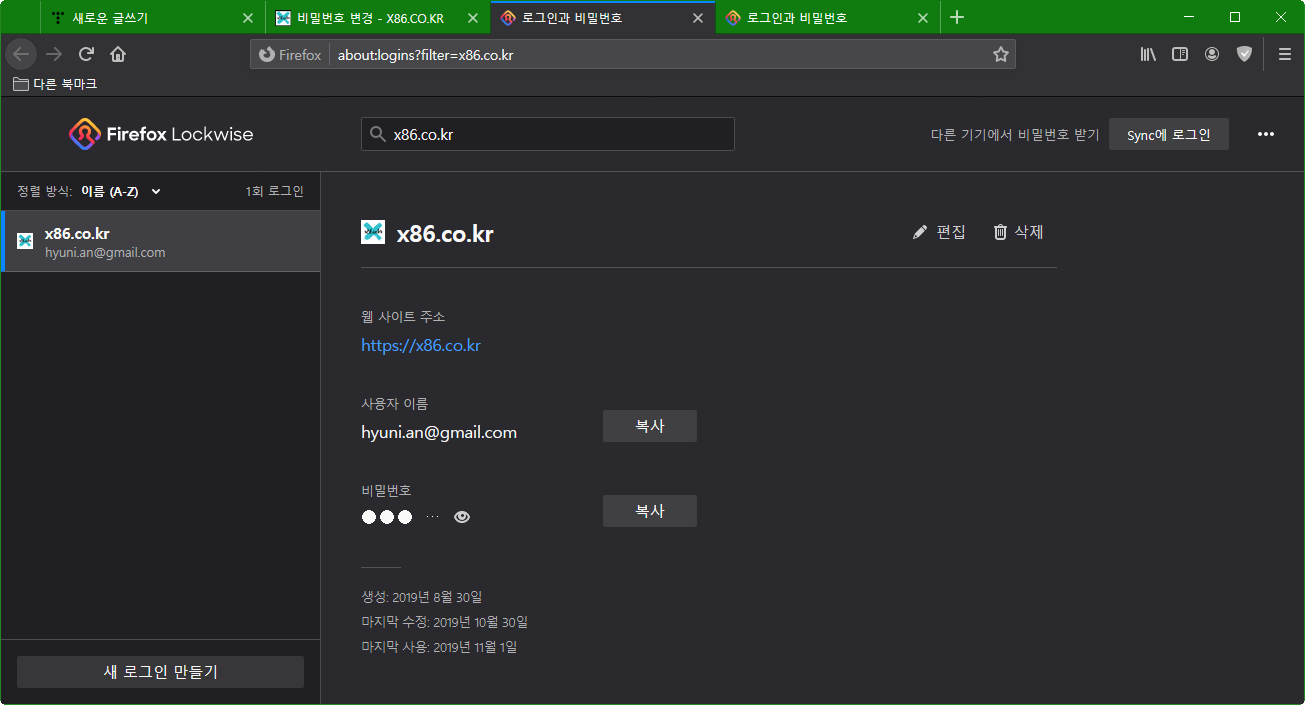Copy the password with its 복사 button
Image resolution: width=1305 pixels, height=705 pixels.
pyautogui.click(x=650, y=511)
